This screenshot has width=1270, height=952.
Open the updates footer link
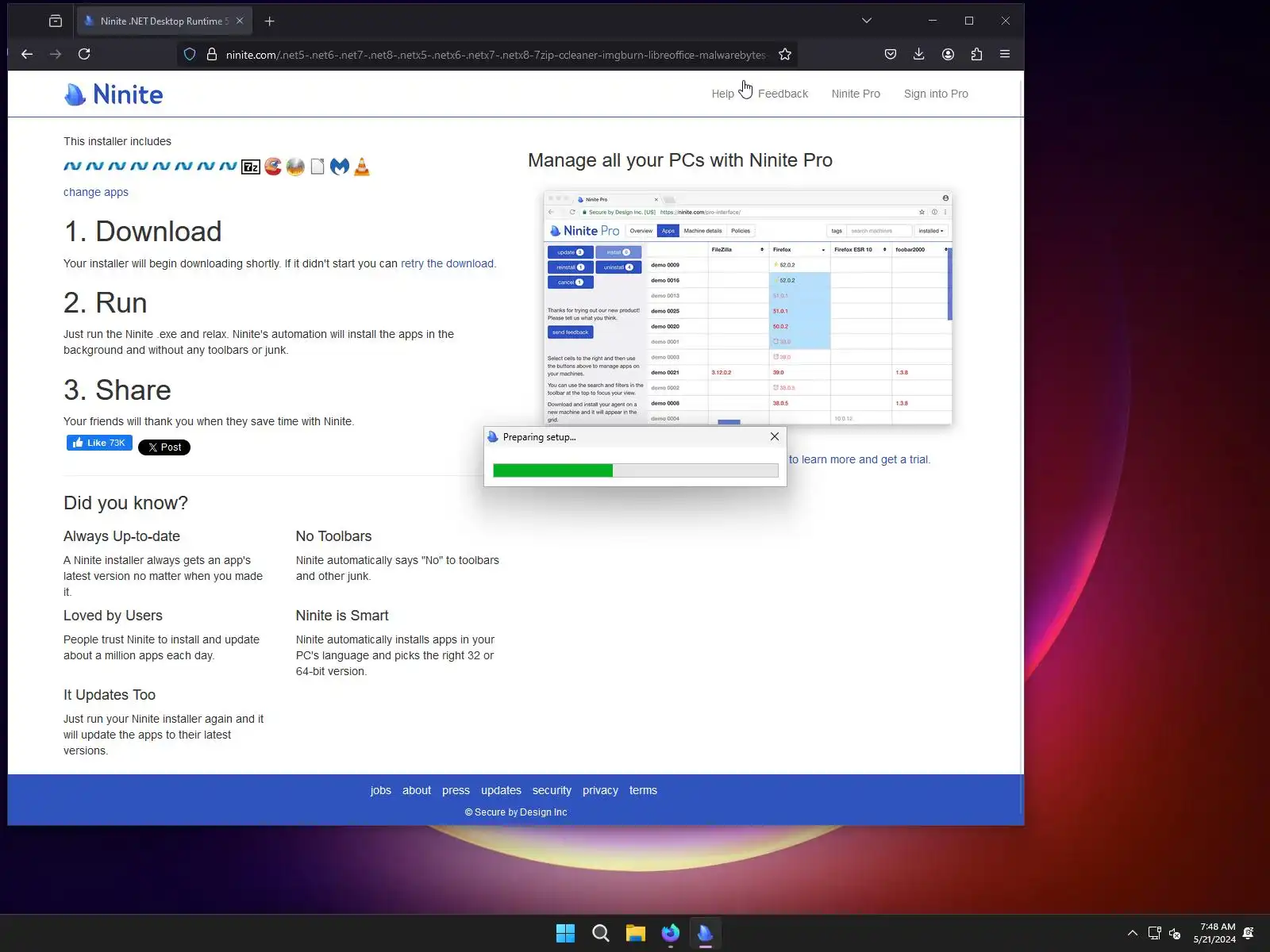click(x=501, y=790)
